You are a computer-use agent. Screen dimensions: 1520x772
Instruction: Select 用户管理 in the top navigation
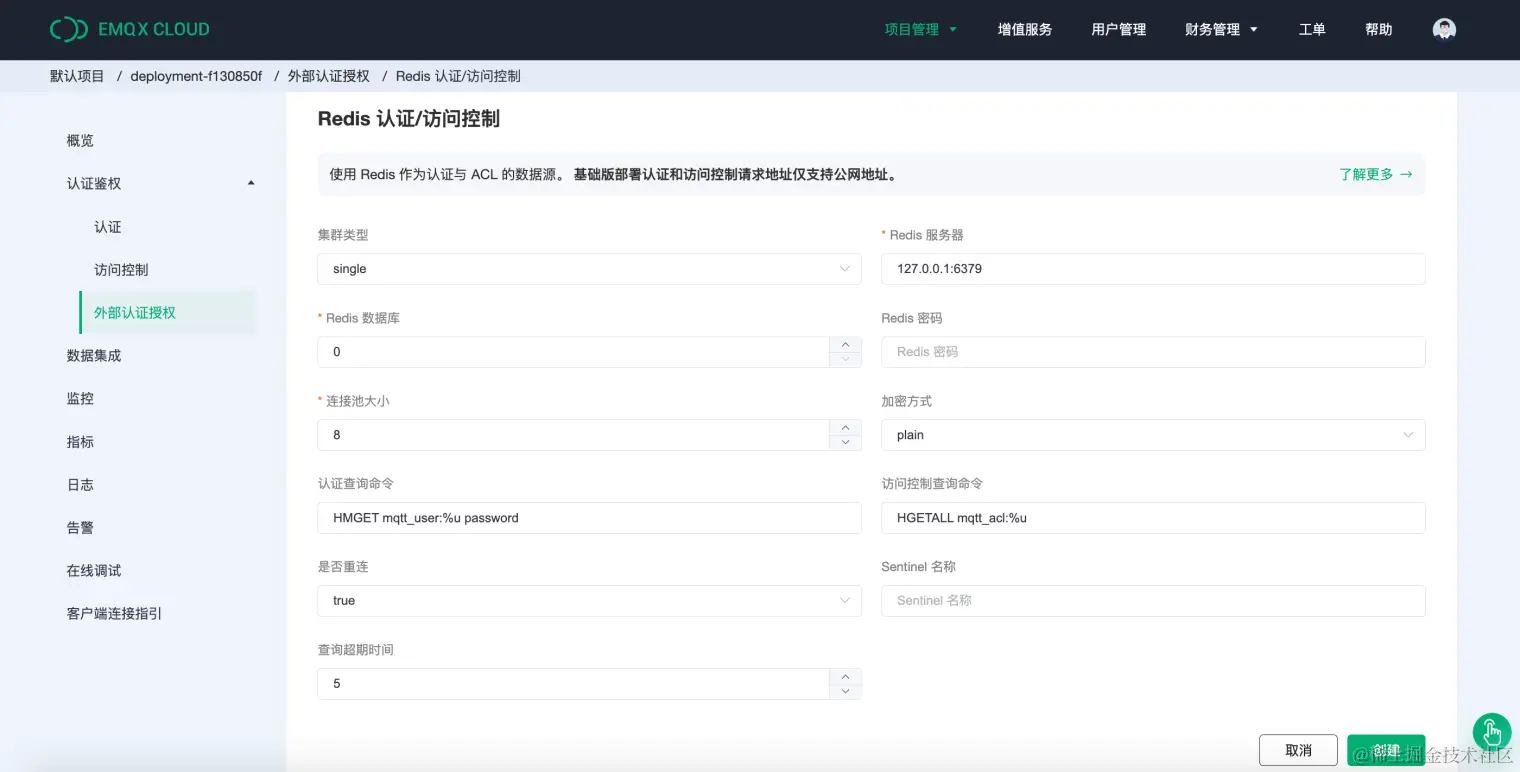tap(1118, 29)
